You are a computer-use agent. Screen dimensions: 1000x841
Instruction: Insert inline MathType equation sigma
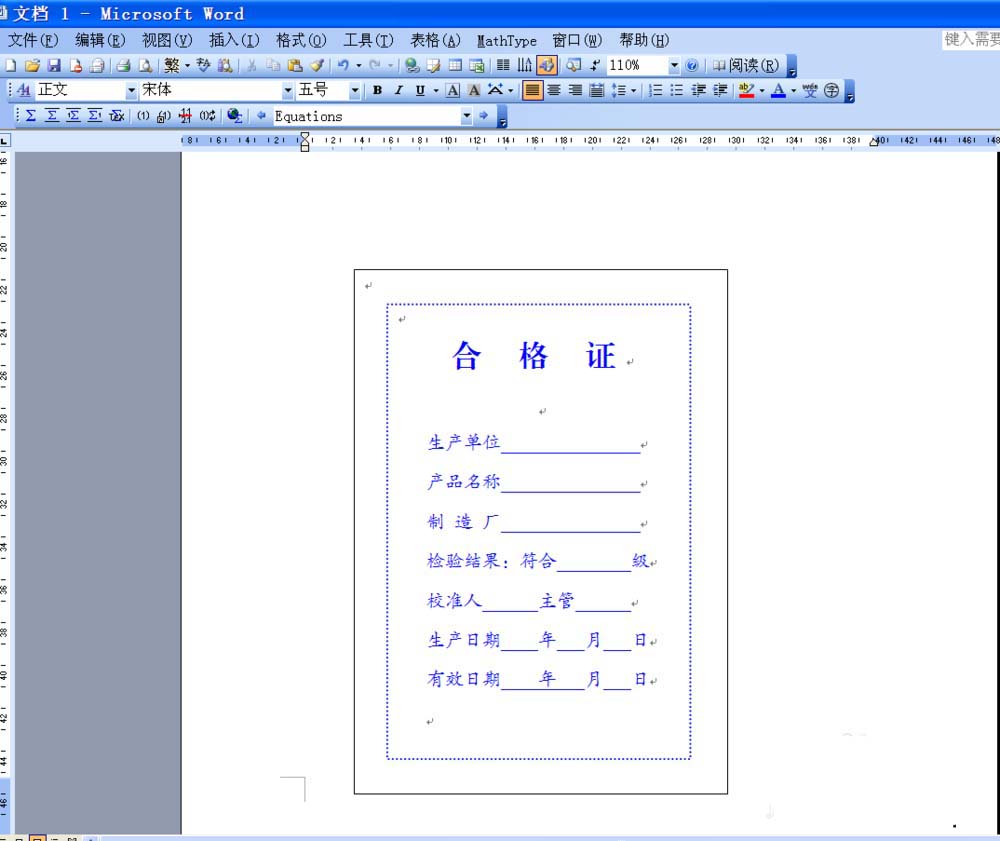coord(31,116)
